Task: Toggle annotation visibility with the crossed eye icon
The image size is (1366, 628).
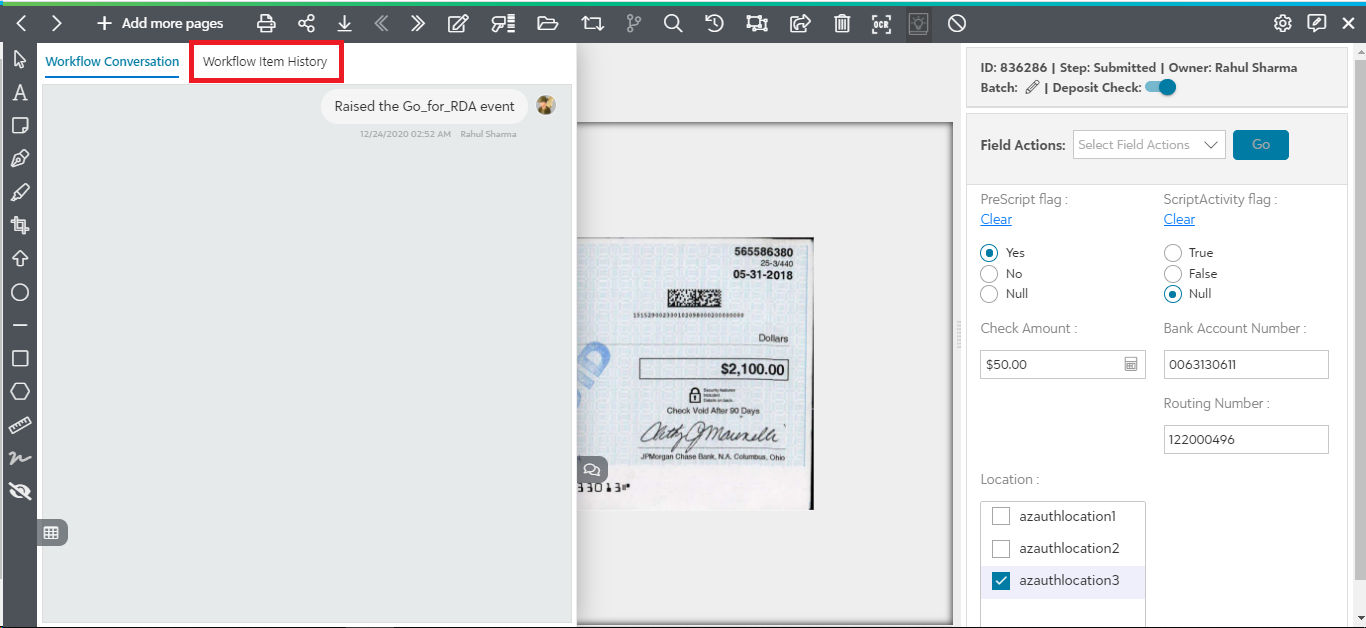Action: pyautogui.click(x=19, y=491)
